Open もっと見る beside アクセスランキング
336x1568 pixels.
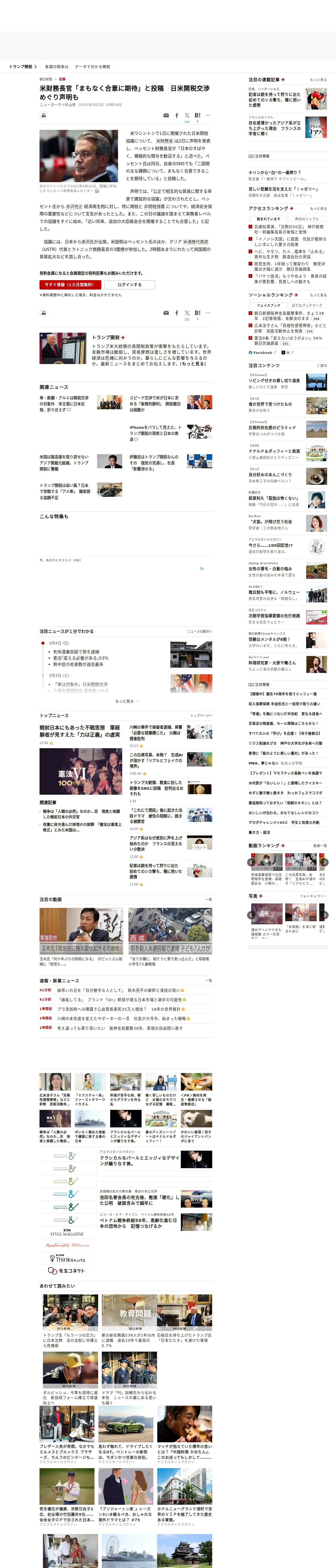click(x=318, y=209)
